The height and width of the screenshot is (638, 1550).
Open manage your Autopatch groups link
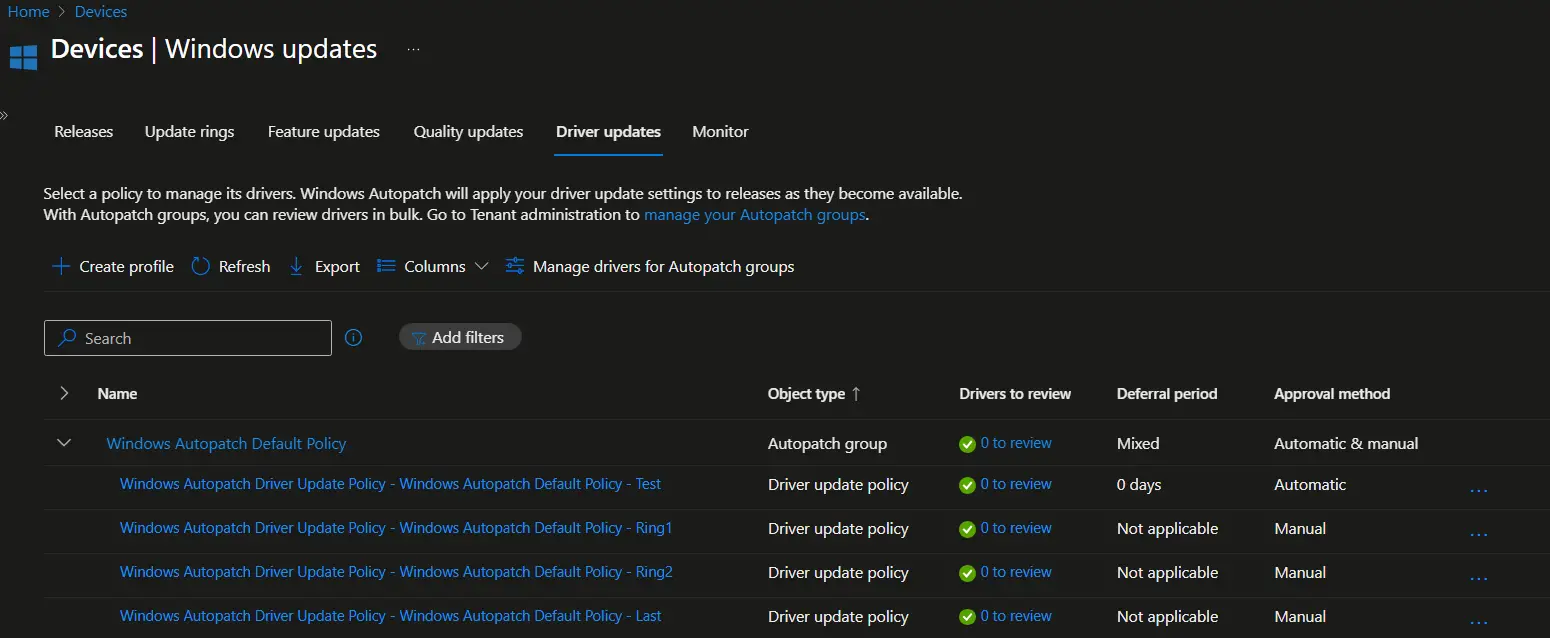pos(754,214)
